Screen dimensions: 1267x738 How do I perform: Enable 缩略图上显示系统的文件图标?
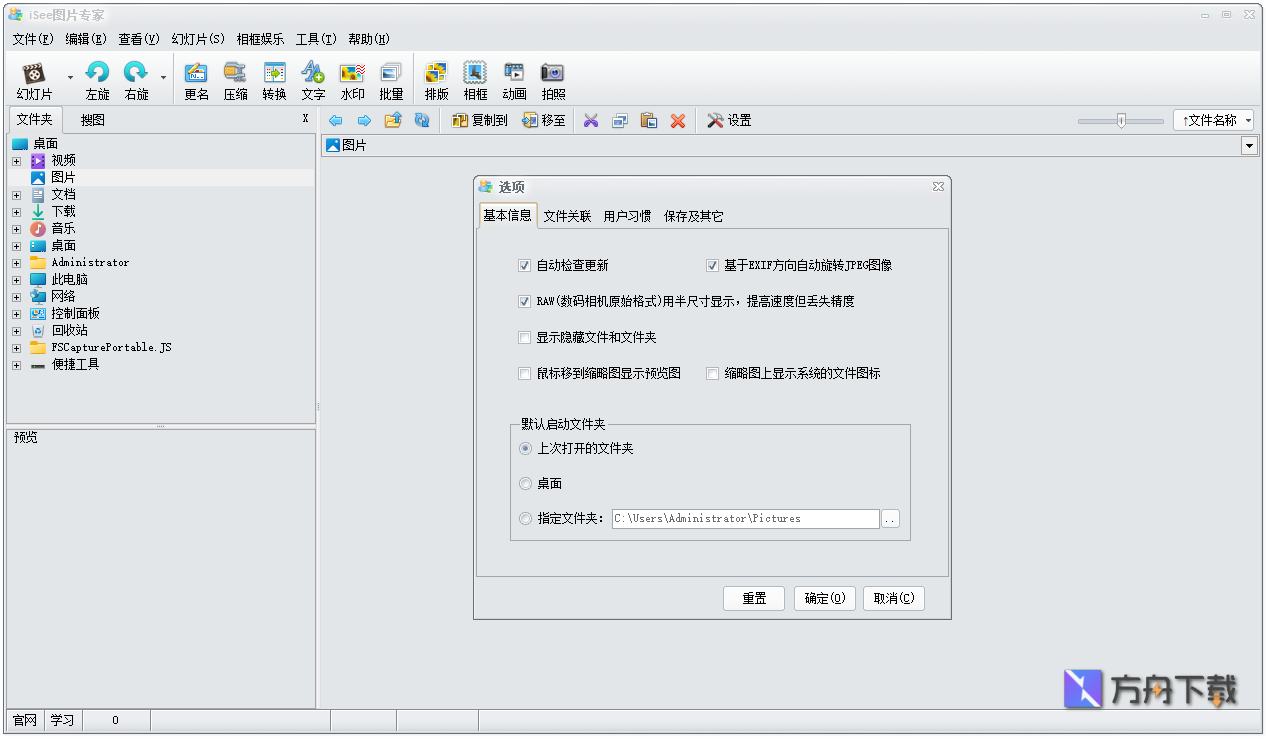pos(712,373)
